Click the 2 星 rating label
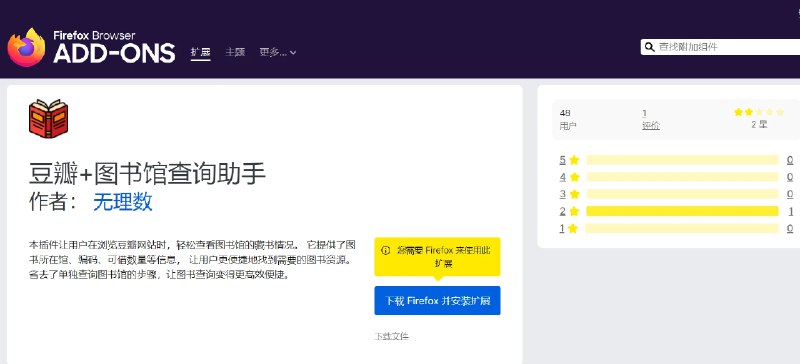This screenshot has width=800, height=364. tap(759, 124)
